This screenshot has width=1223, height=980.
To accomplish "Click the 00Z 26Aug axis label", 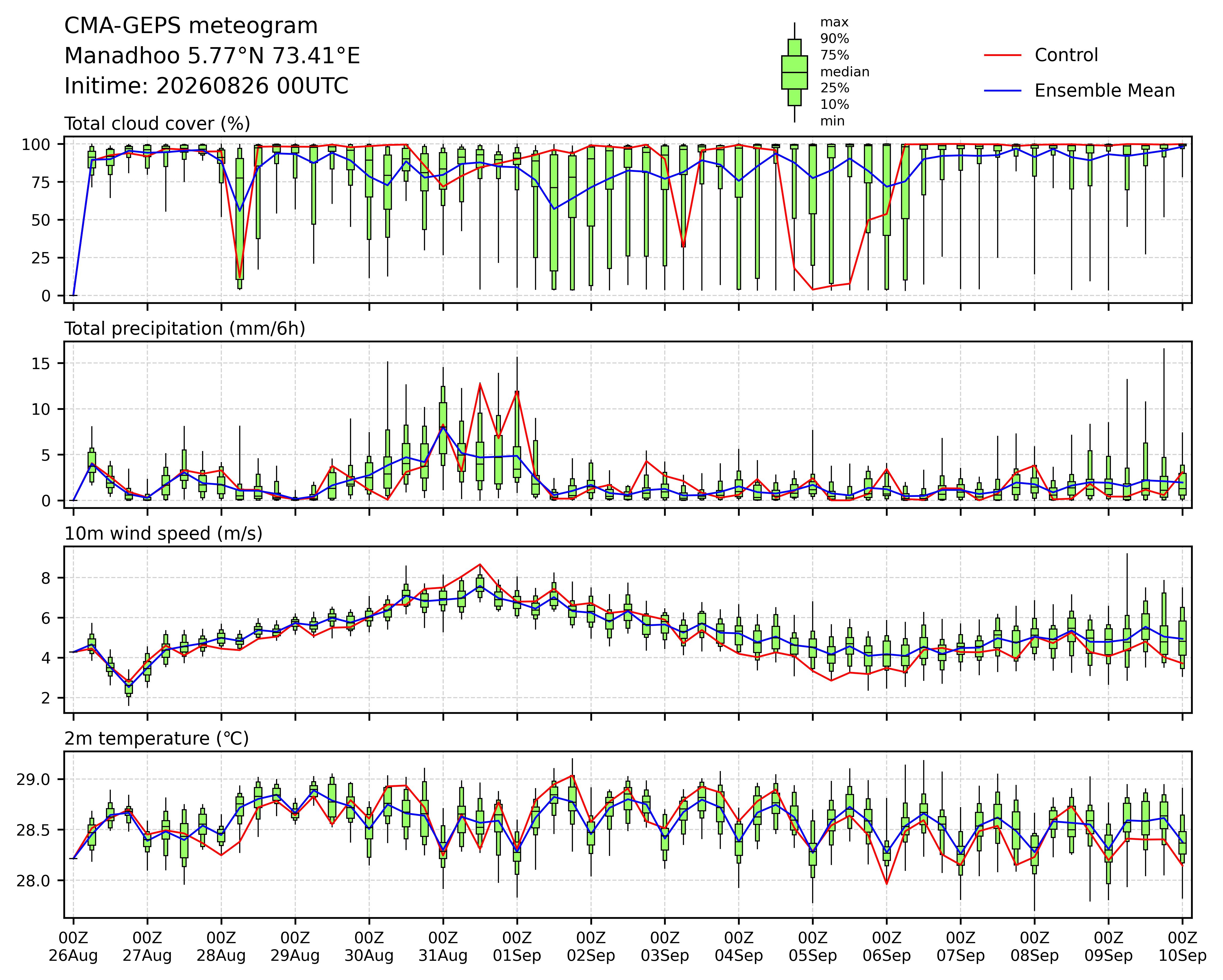I will tap(73, 947).
